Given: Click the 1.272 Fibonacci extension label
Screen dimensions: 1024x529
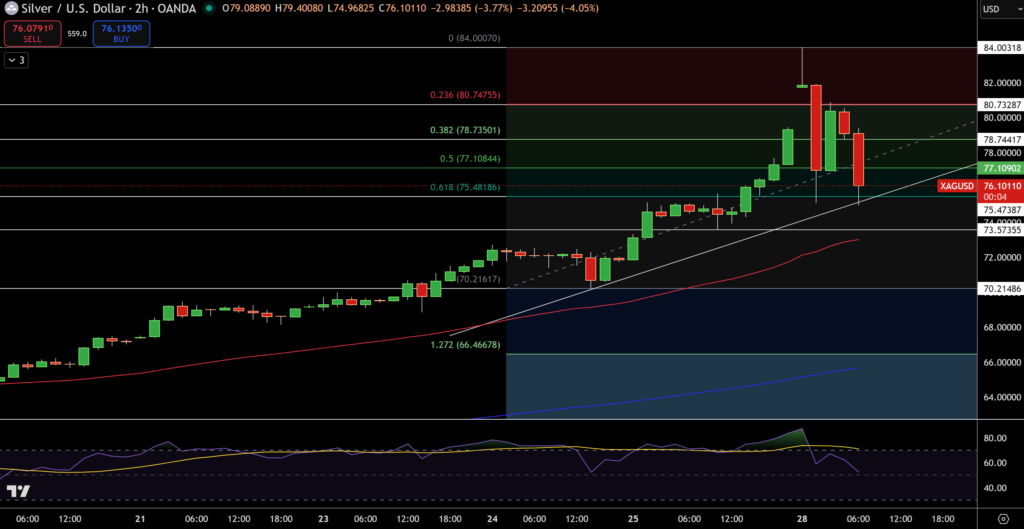Looking at the screenshot, I should click(x=464, y=345).
